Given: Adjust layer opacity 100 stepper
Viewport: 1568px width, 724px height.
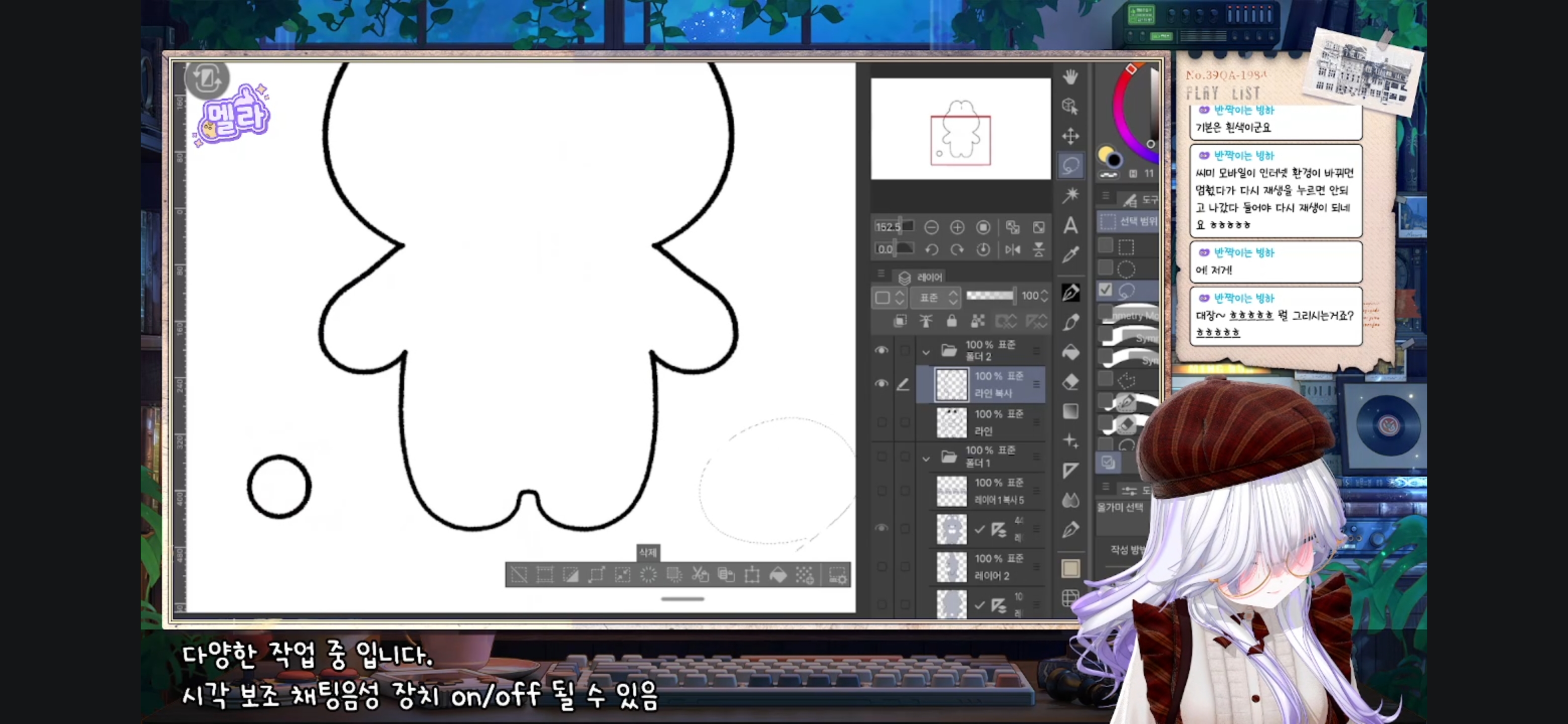Looking at the screenshot, I should tap(1044, 296).
